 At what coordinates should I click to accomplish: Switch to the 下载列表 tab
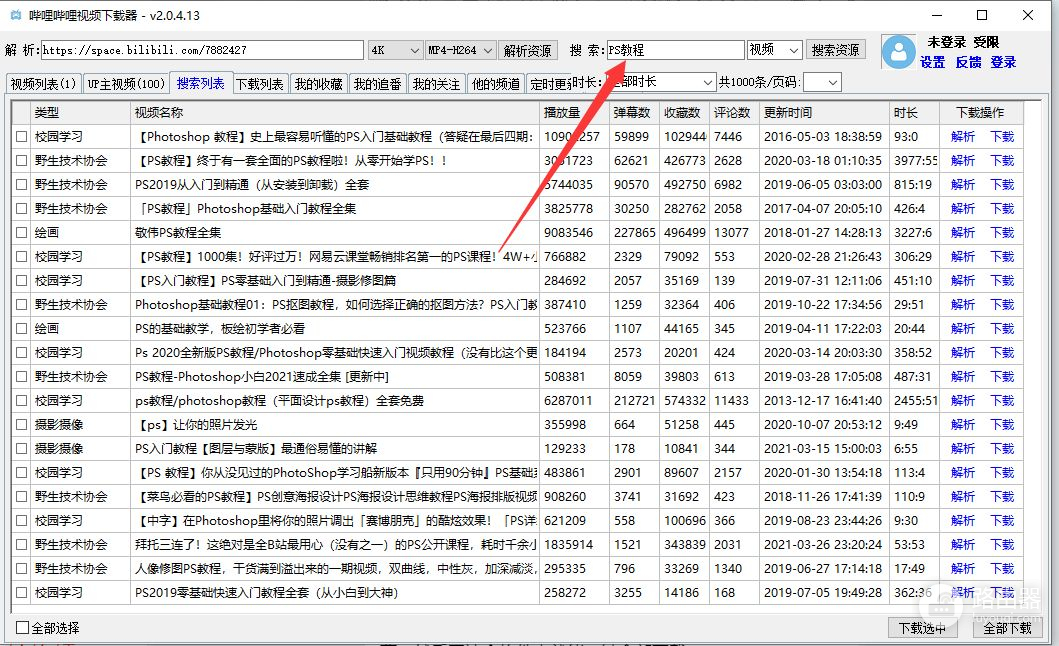point(259,84)
